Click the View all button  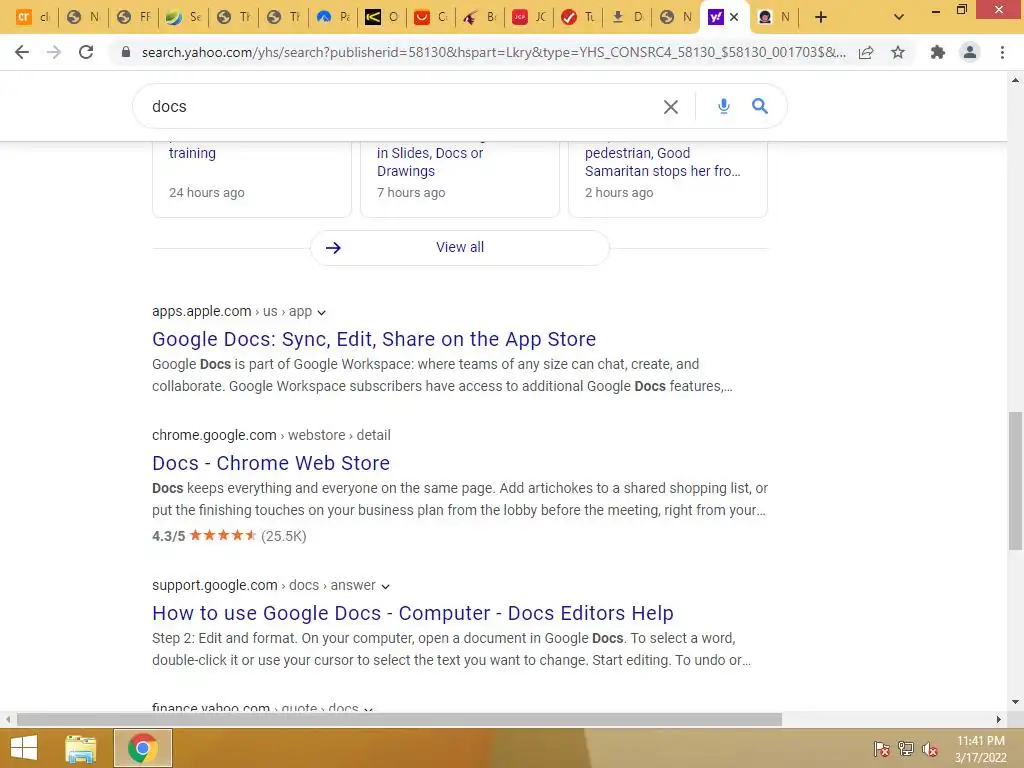coord(460,248)
